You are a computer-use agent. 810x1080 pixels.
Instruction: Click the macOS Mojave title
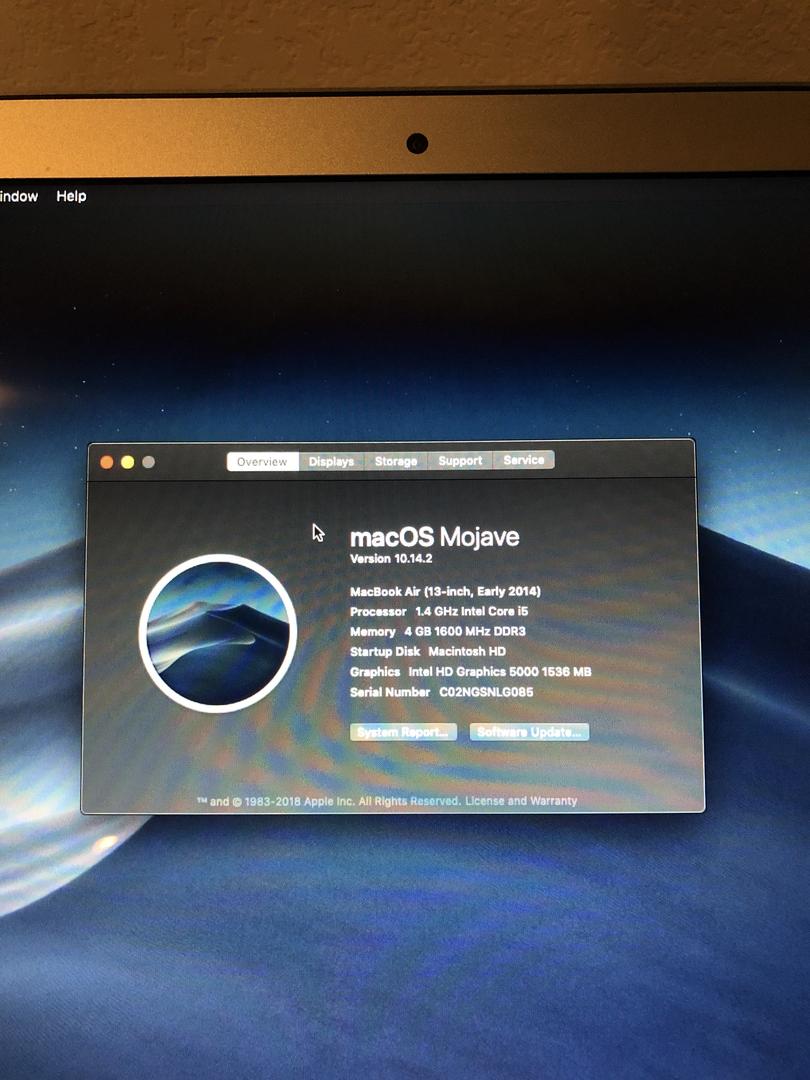[435, 537]
